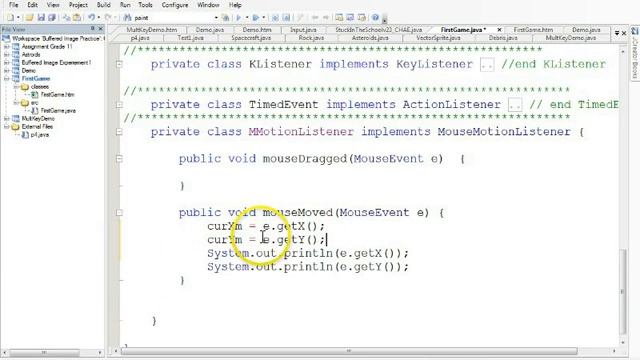Click the '..' collapsed box after KeyListener
Viewport: 640px width, 360px height.
487,64
